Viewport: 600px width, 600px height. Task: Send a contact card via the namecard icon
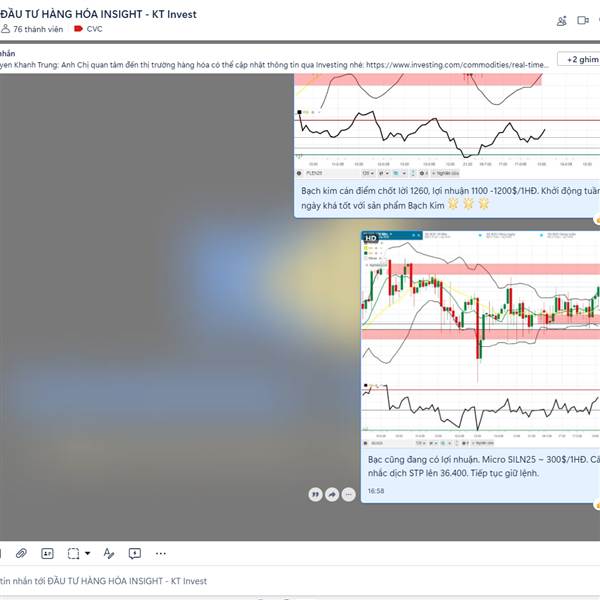click(47, 553)
